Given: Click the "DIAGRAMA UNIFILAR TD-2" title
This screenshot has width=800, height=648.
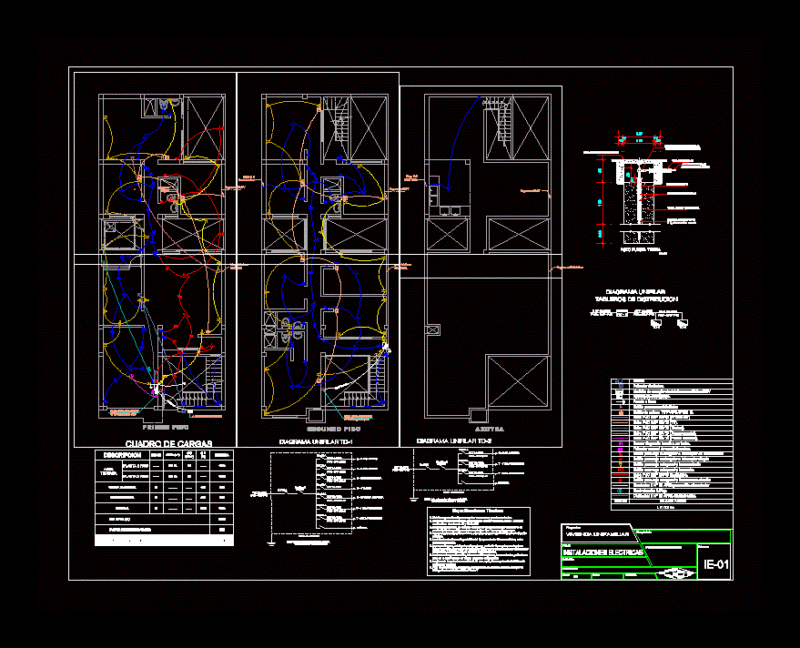Looking at the screenshot, I should [454, 440].
